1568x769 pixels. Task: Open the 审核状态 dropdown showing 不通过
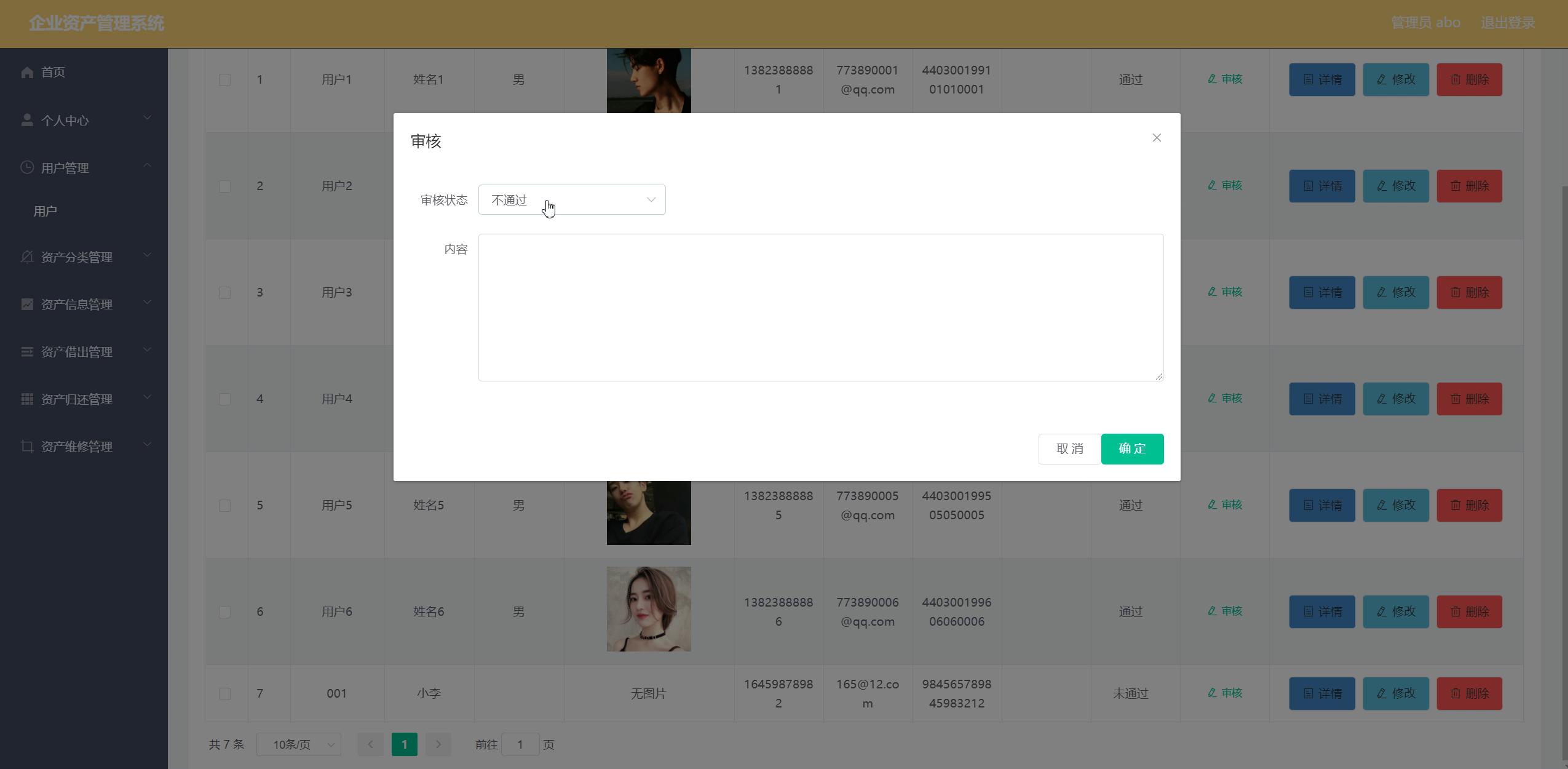pyautogui.click(x=571, y=200)
